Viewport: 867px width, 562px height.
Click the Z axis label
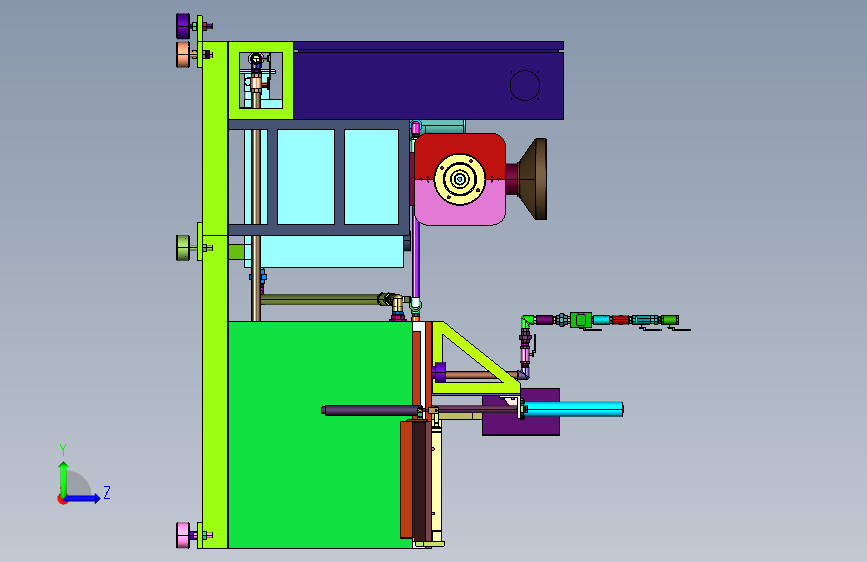(x=107, y=492)
